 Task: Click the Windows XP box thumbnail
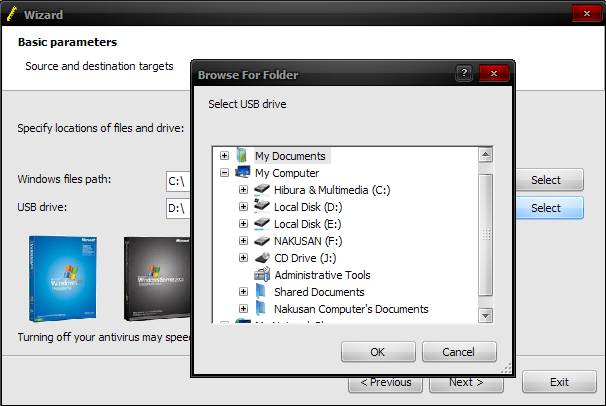pyautogui.click(x=63, y=279)
